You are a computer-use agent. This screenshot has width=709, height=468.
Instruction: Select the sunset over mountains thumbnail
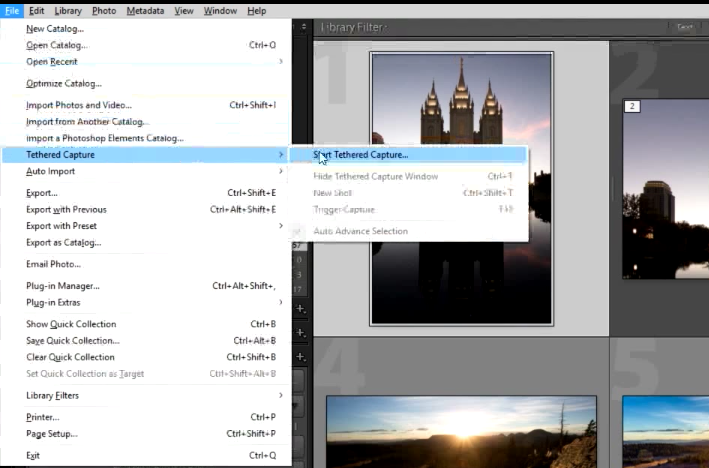[x=461, y=431]
